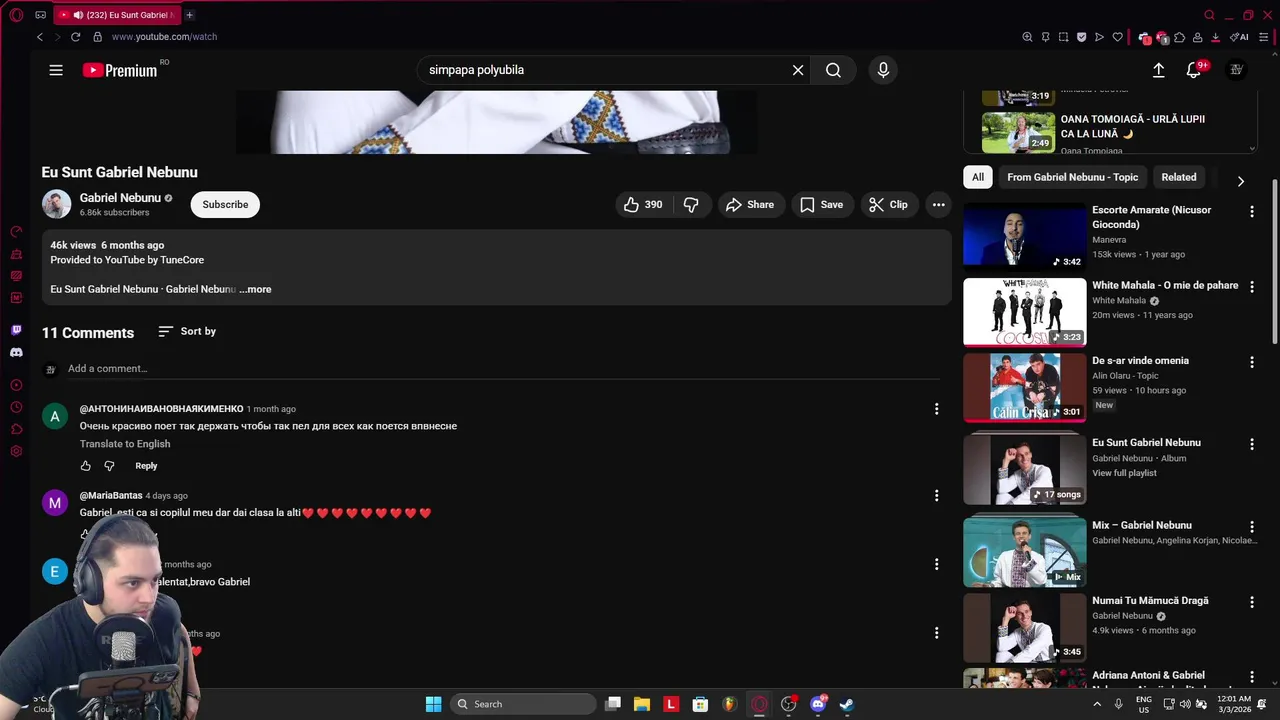View site security lock info
1280x720 pixels.
coord(97,37)
